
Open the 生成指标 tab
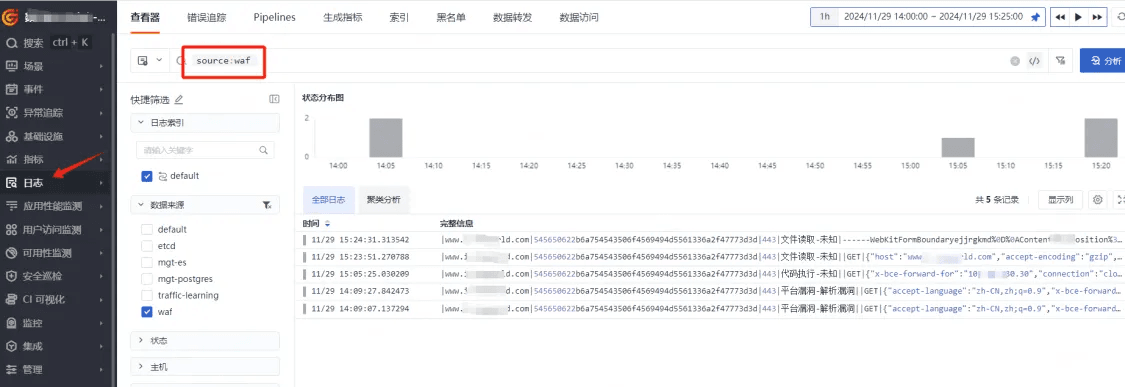342,17
